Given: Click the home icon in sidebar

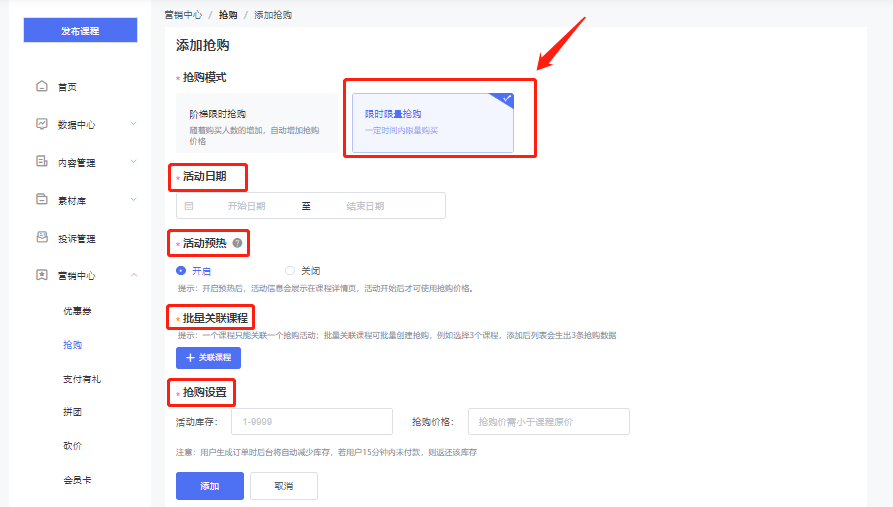Looking at the screenshot, I should pyautogui.click(x=41, y=87).
